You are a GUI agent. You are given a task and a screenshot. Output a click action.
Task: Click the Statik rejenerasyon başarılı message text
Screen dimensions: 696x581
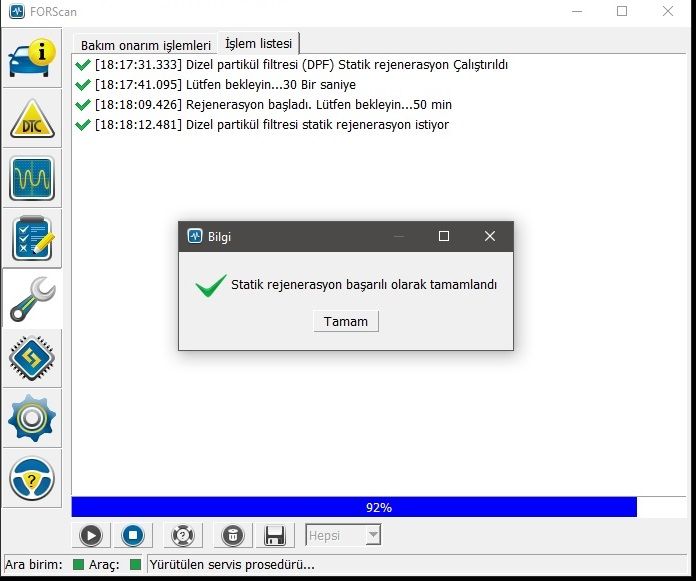(x=364, y=285)
